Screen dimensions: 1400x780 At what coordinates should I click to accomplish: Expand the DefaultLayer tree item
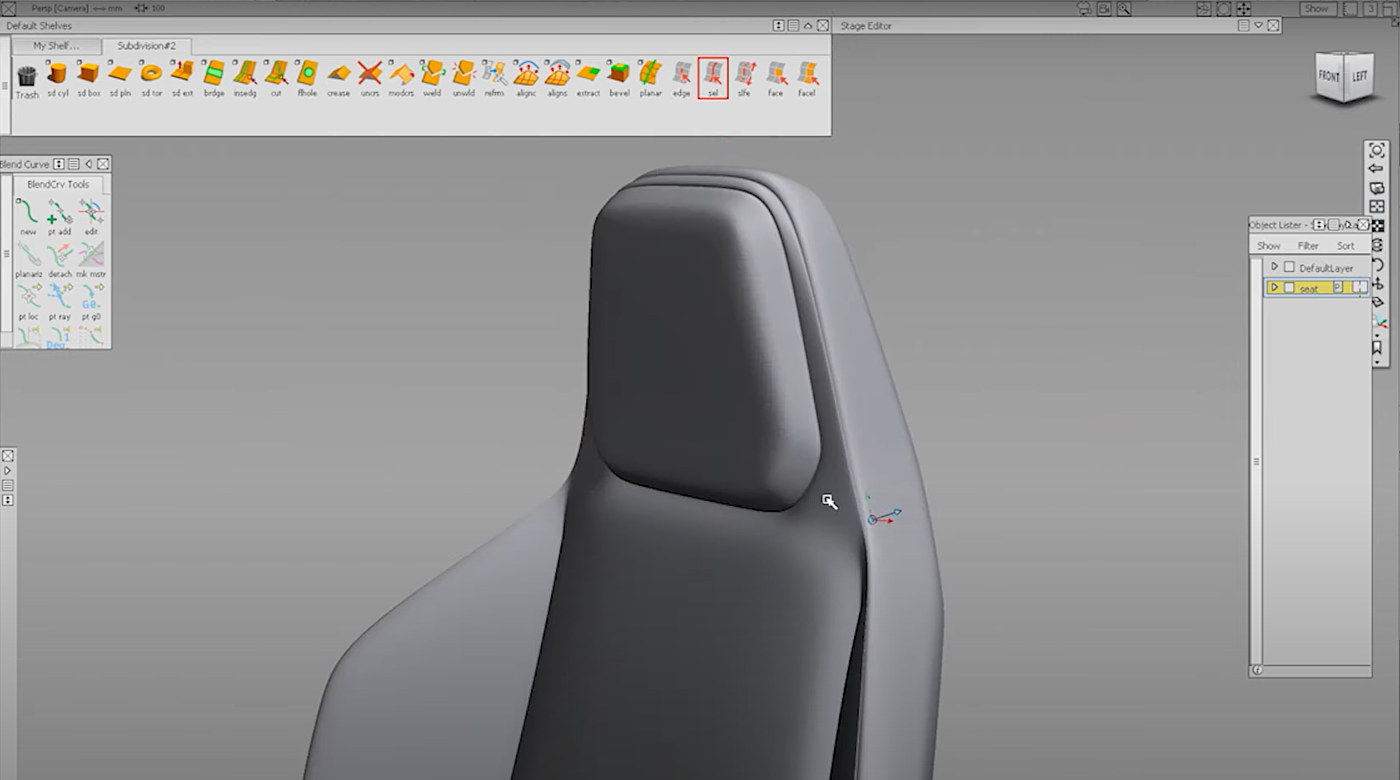coord(1274,267)
